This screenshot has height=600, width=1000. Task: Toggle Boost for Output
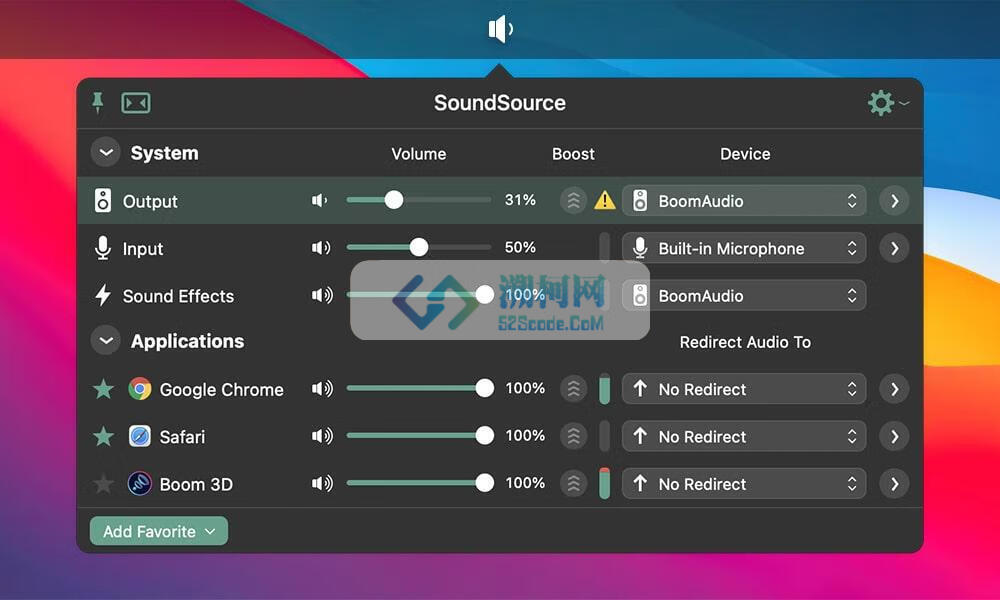[573, 201]
